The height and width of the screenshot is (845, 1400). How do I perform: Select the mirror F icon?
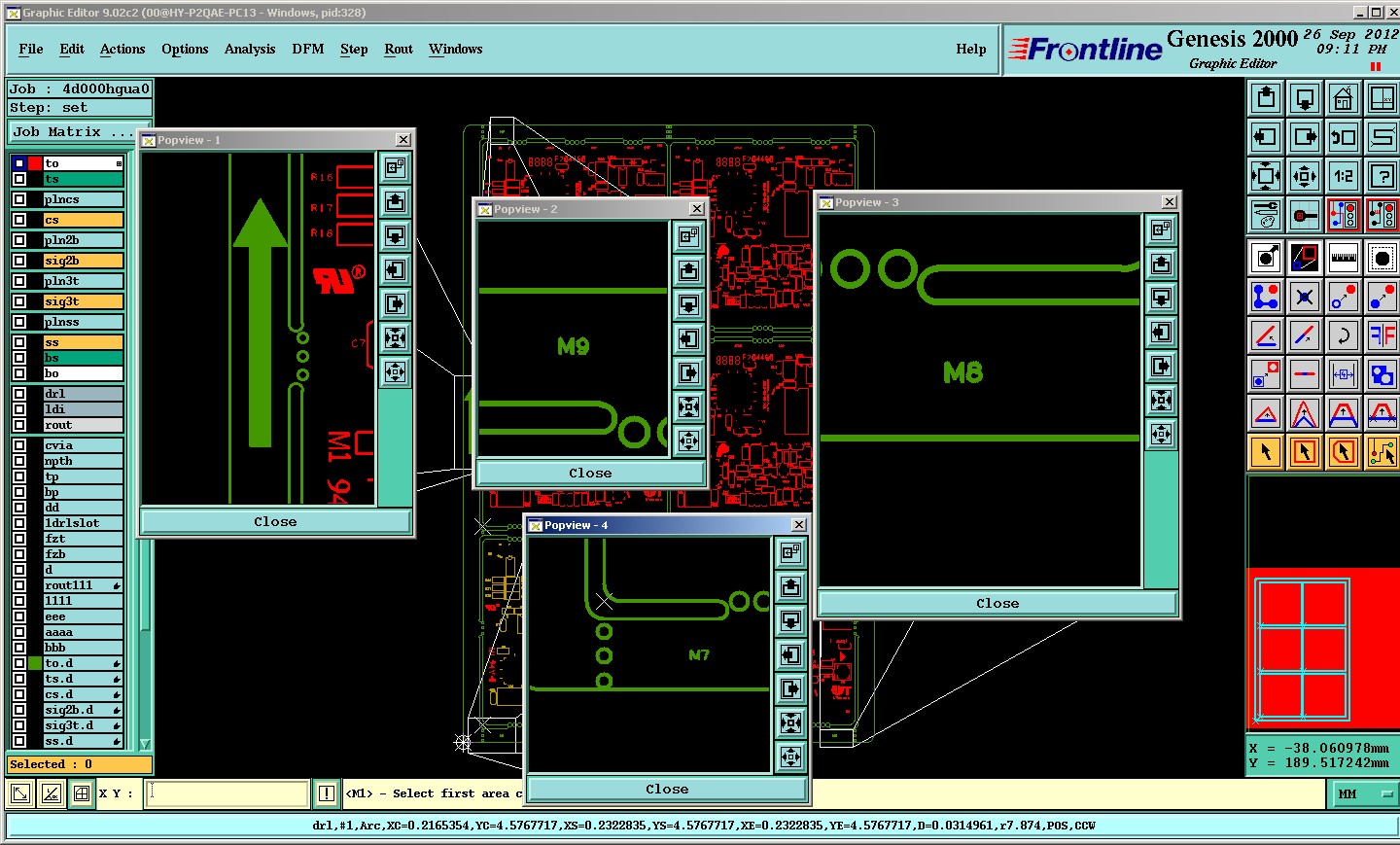1382,335
